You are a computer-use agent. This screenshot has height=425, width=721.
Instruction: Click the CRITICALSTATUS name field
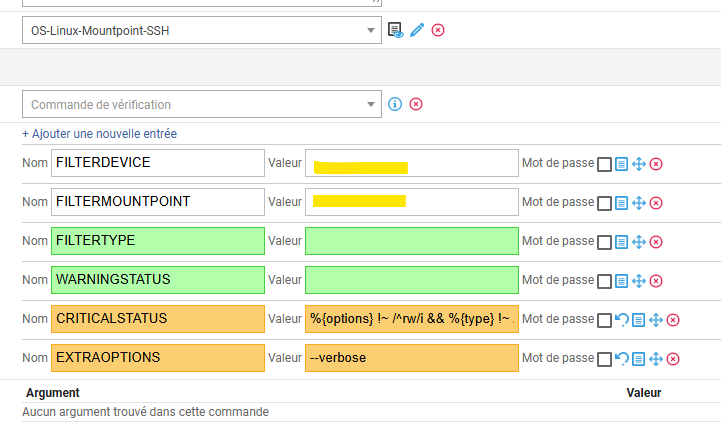click(x=158, y=319)
